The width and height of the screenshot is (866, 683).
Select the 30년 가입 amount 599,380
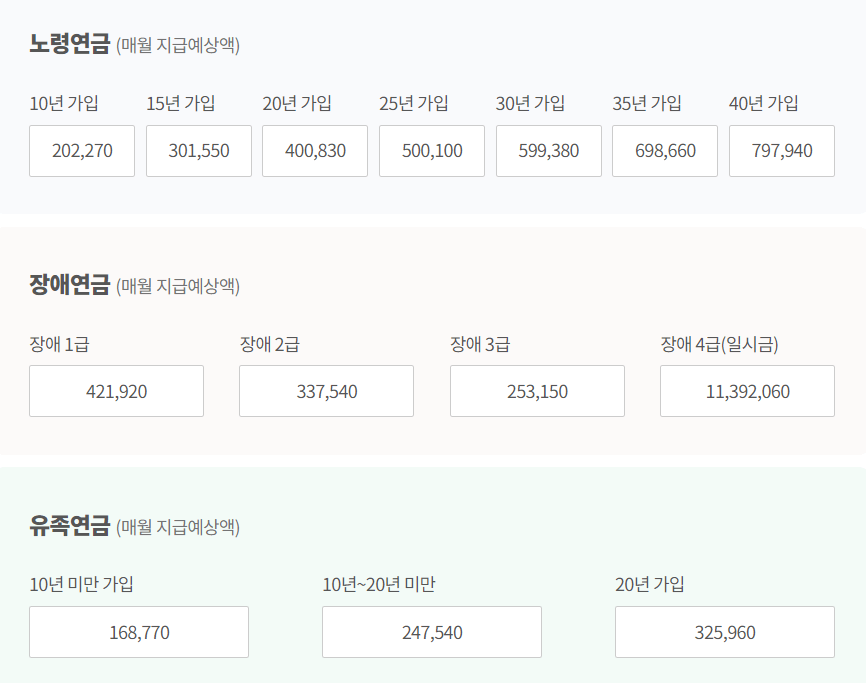[548, 150]
